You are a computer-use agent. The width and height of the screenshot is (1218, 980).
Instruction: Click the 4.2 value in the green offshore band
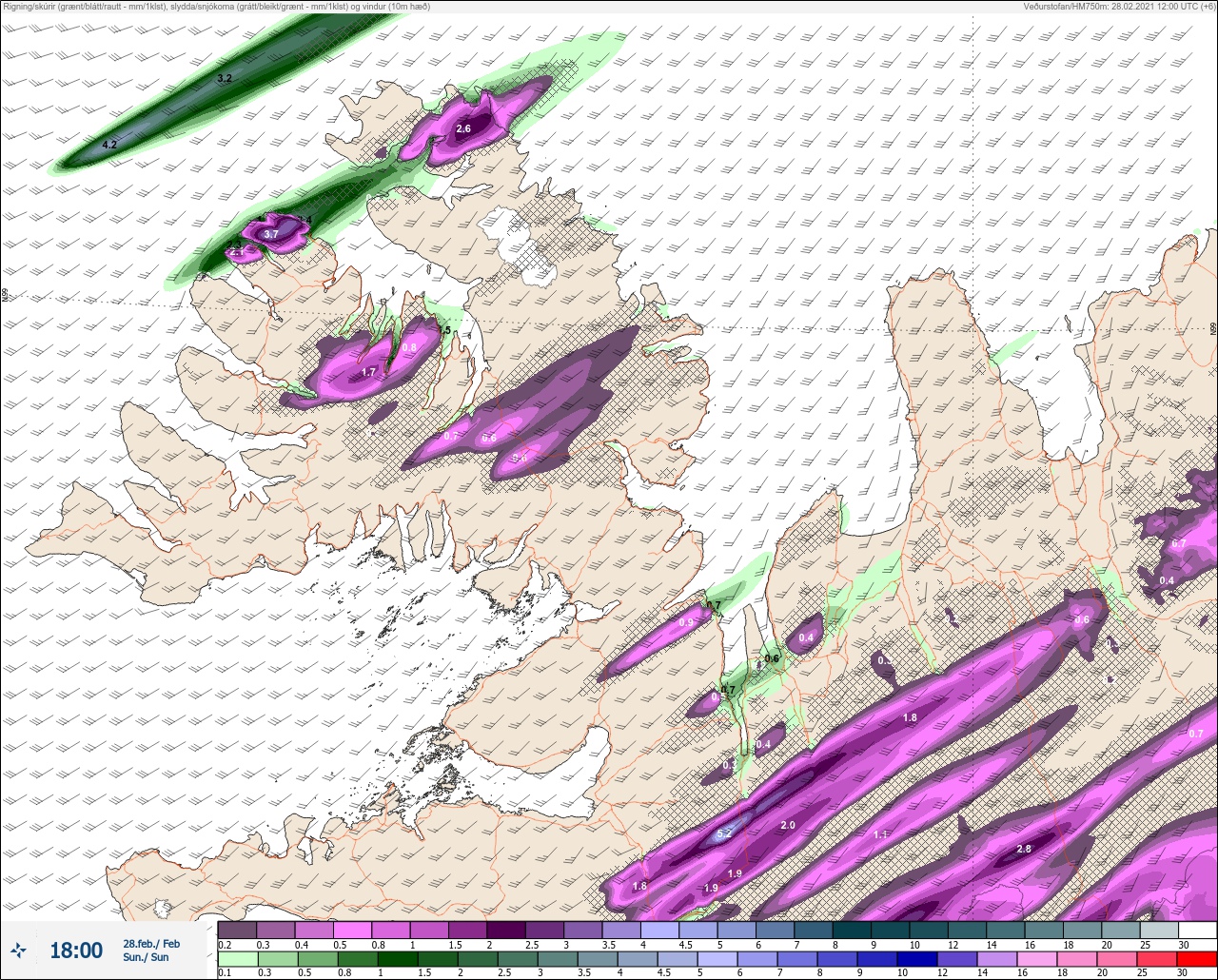click(x=109, y=145)
